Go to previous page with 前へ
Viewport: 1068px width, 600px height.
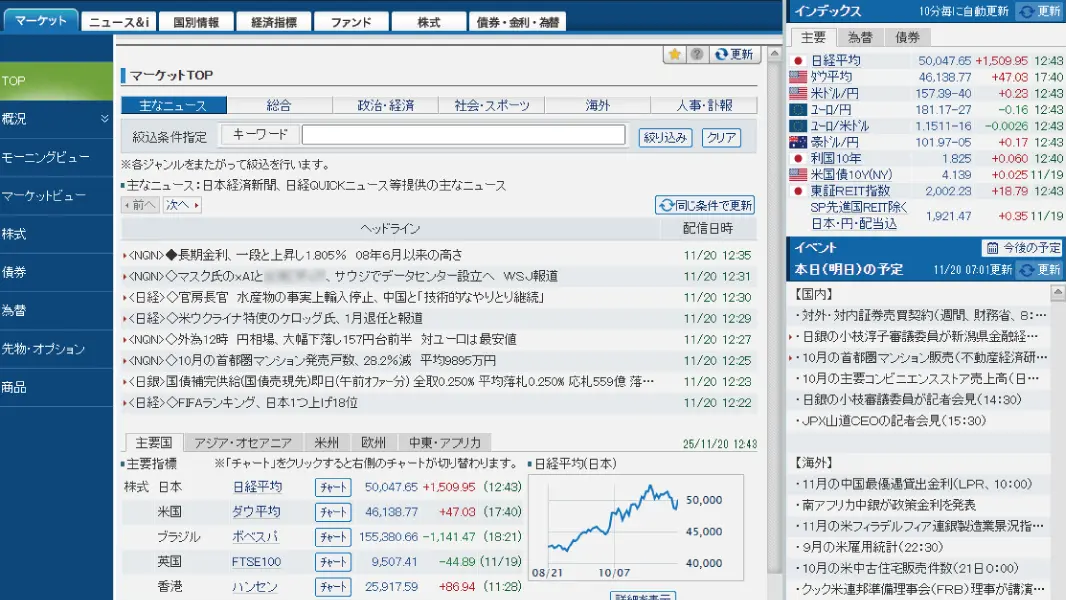(140, 205)
